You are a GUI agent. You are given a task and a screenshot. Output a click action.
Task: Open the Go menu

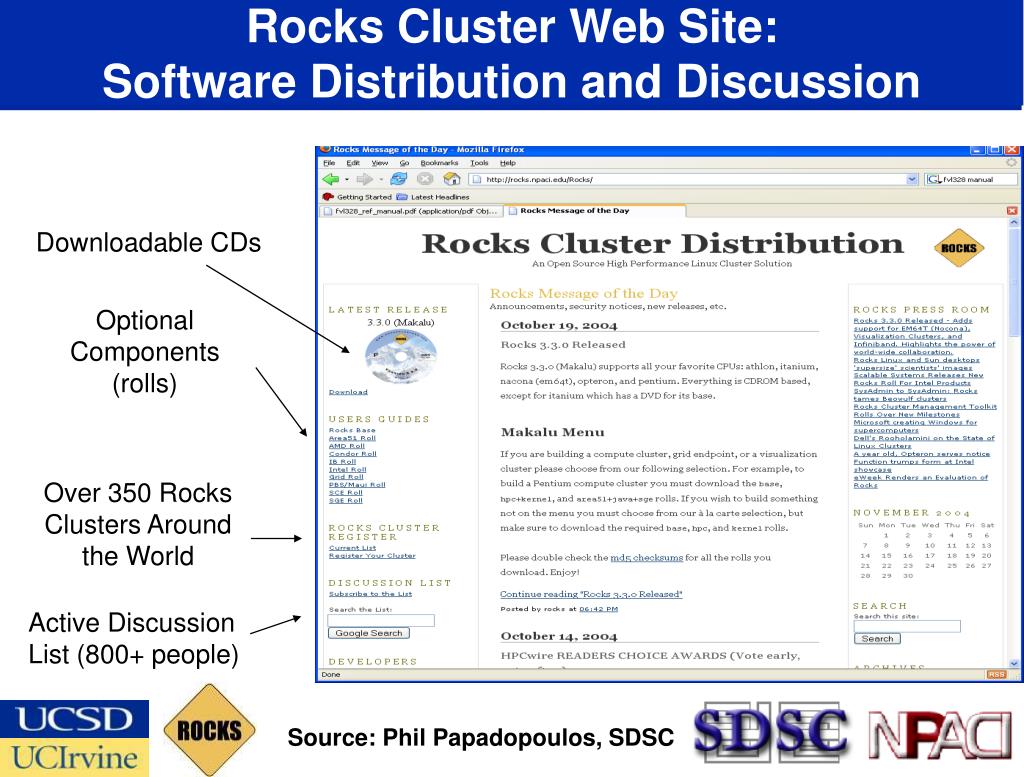pyautogui.click(x=404, y=163)
